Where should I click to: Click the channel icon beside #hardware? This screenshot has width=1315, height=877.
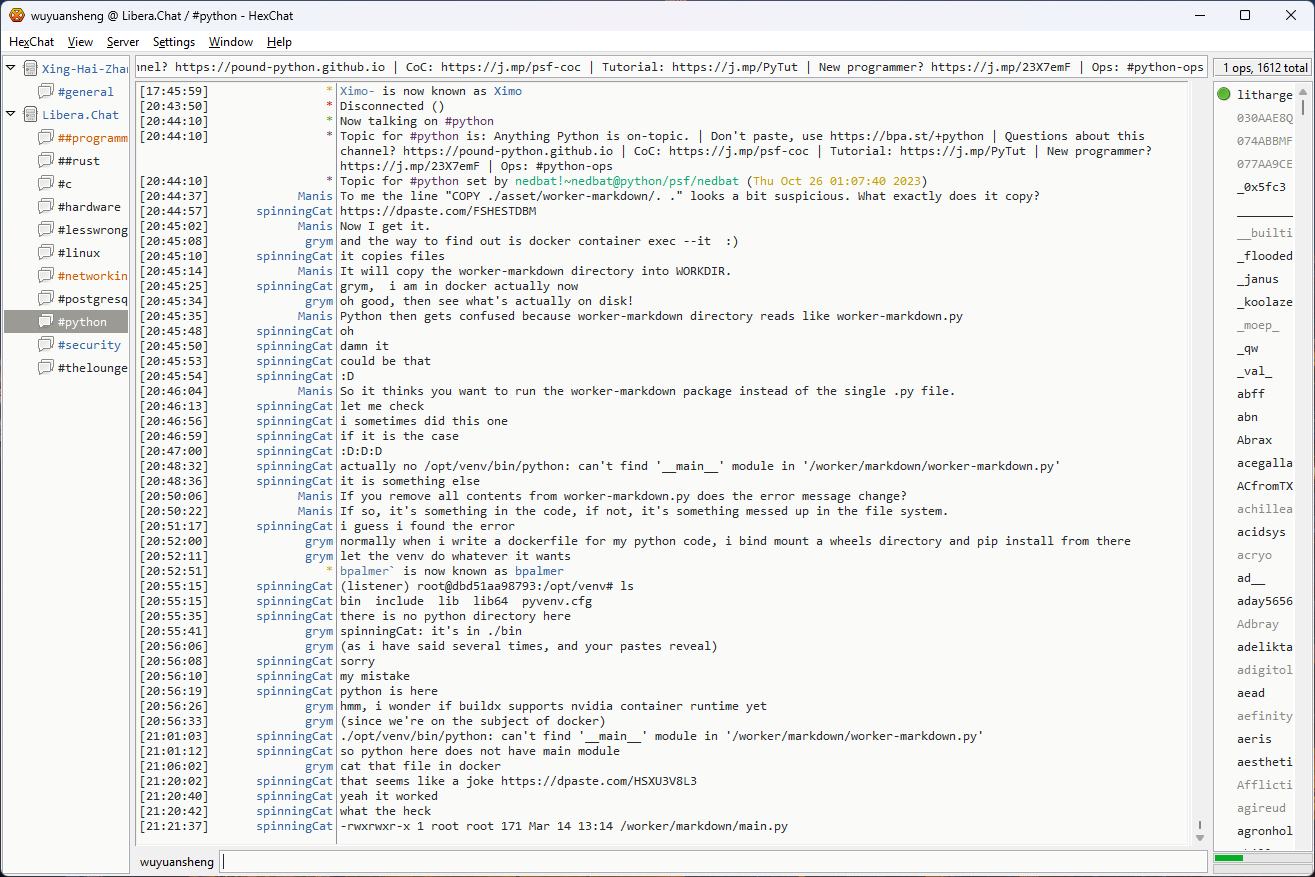[46, 207]
